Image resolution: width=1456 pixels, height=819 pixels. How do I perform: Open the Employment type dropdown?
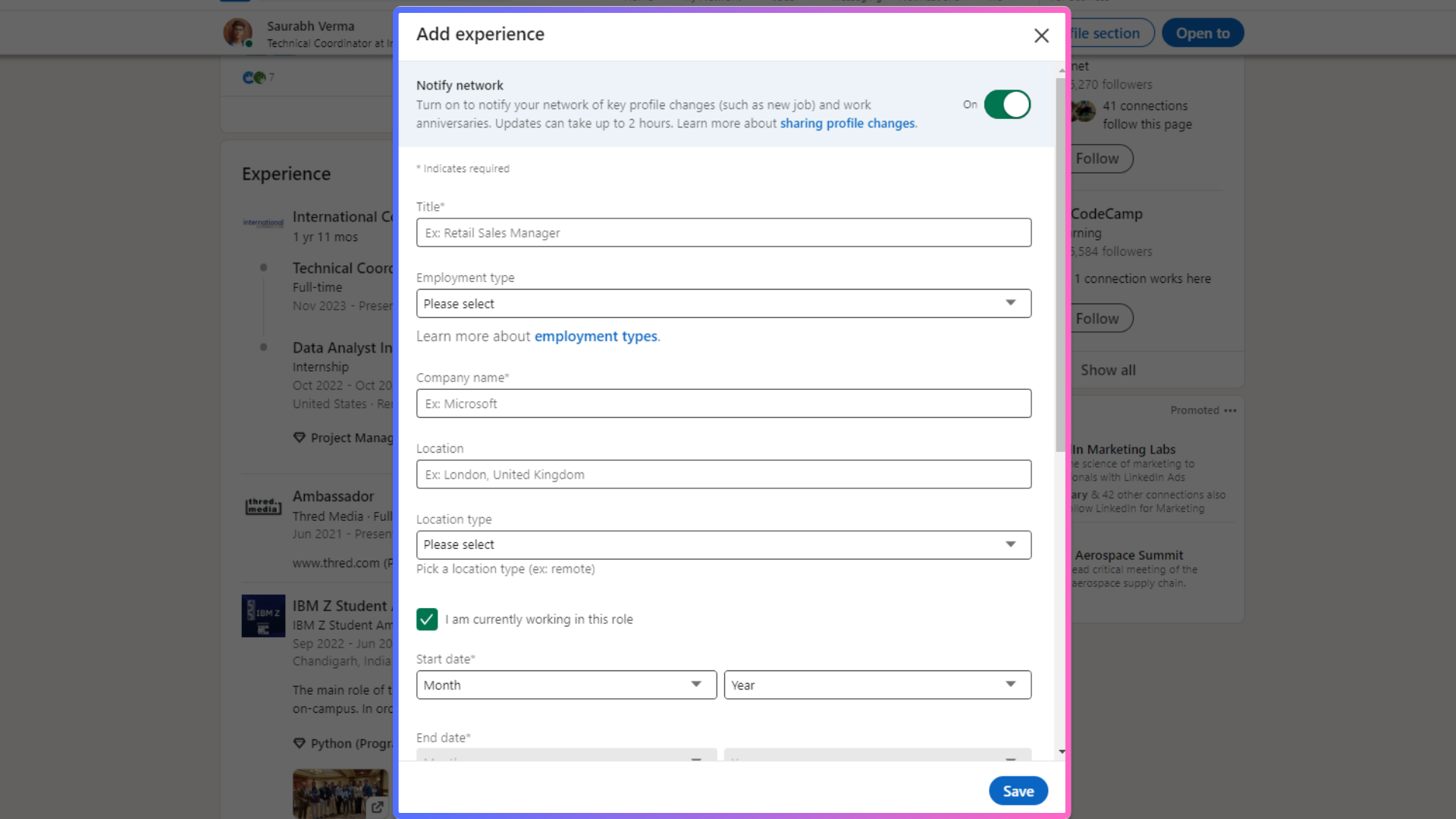tap(723, 303)
